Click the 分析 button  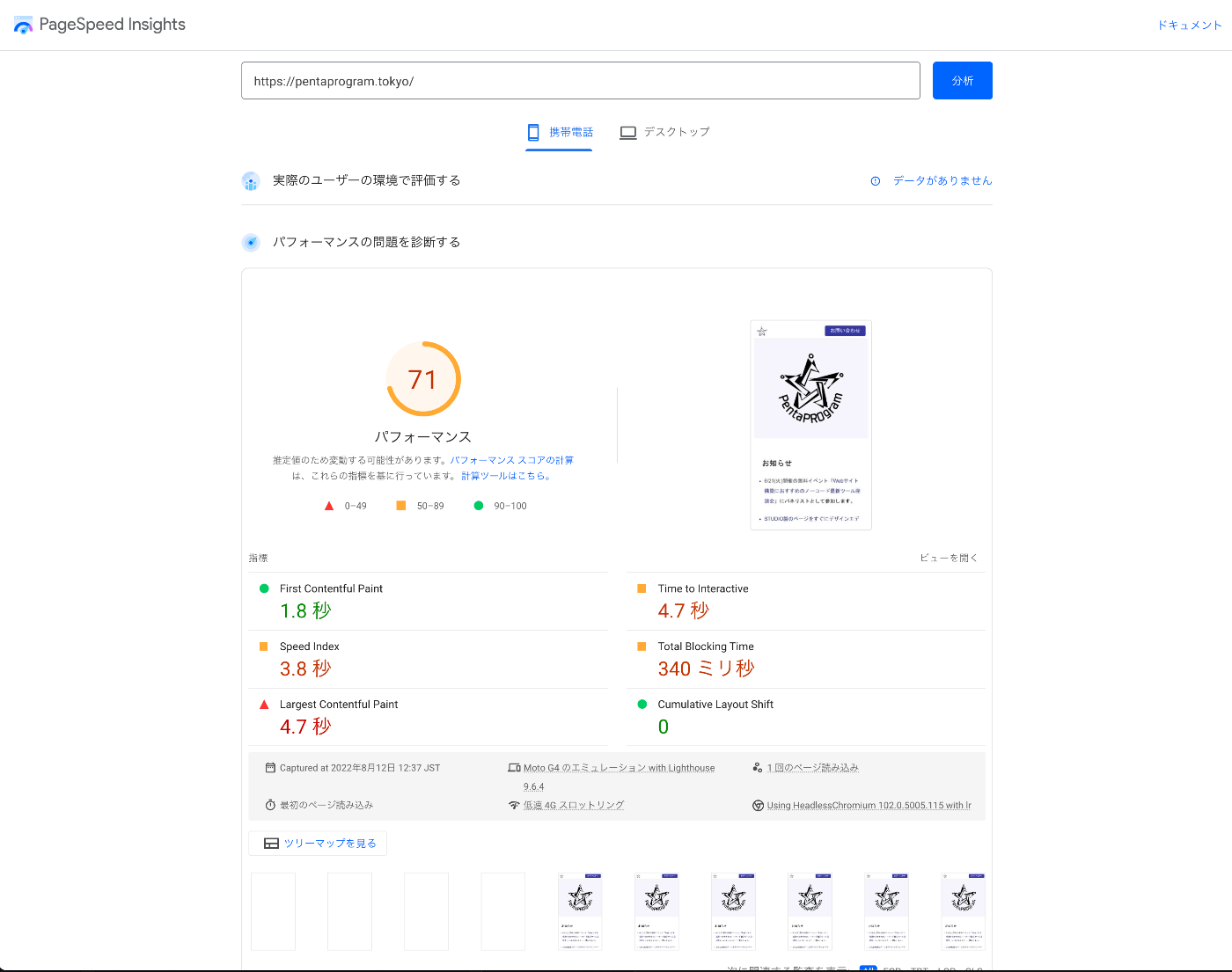pos(962,81)
